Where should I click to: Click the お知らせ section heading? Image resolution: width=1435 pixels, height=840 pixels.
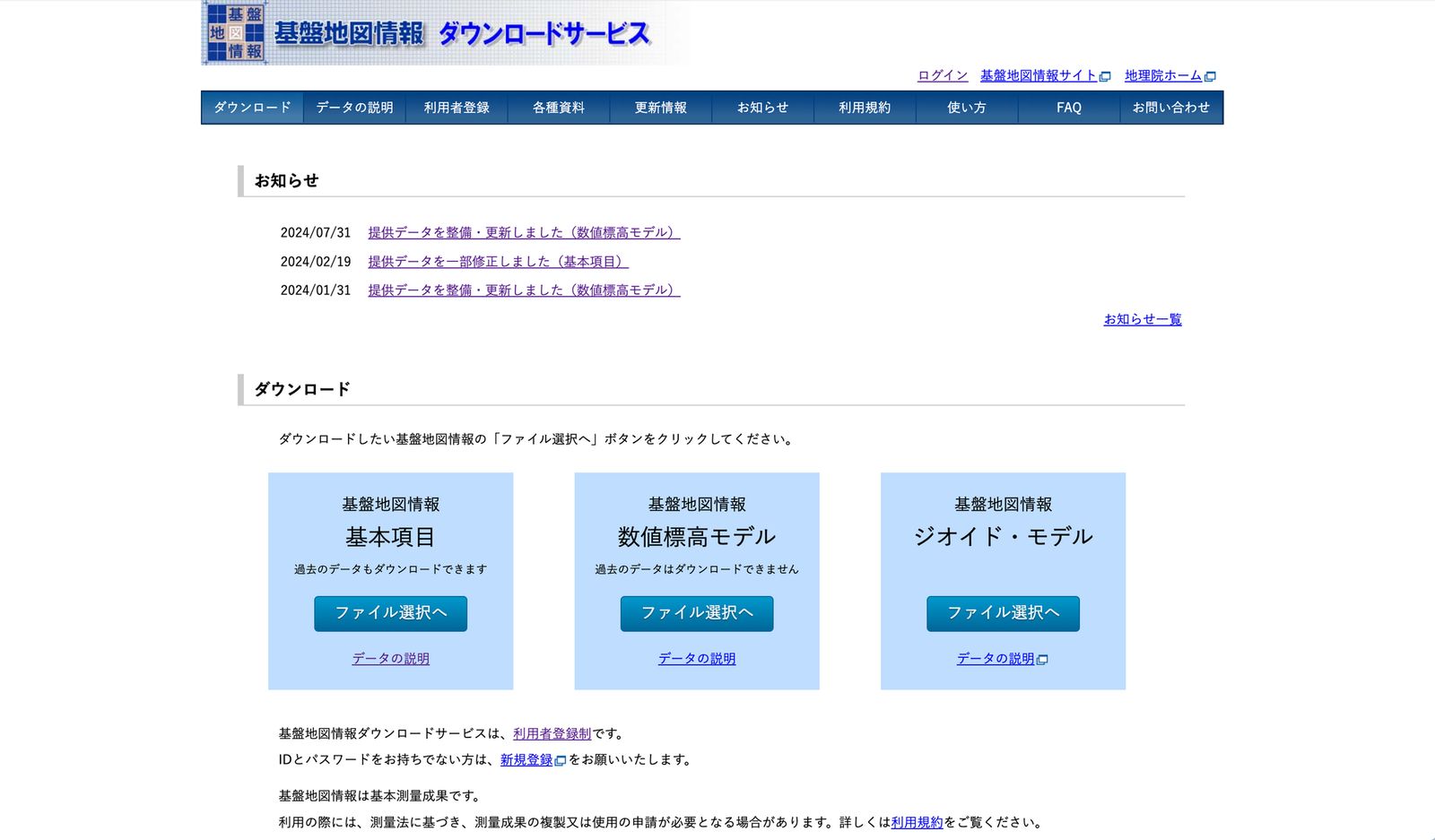tap(286, 180)
